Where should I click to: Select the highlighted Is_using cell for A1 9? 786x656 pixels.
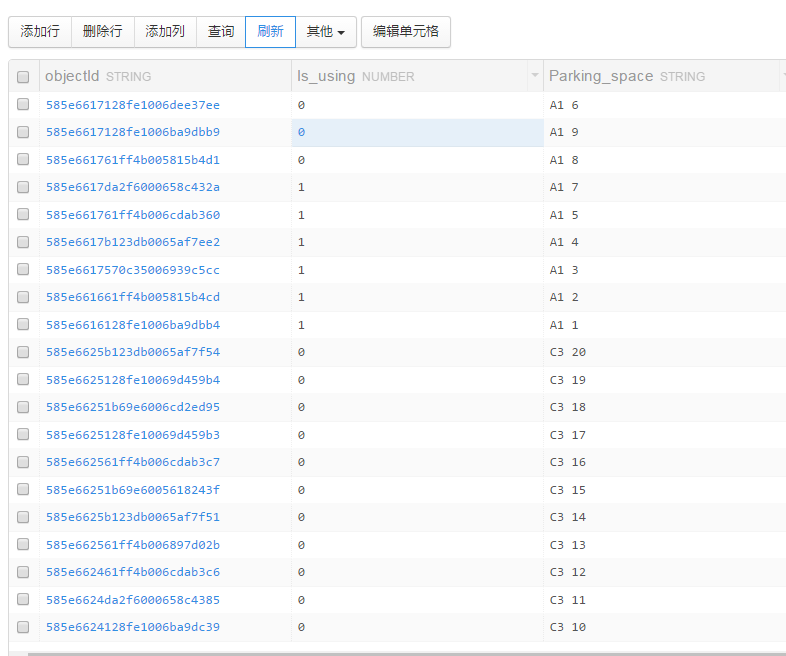(418, 132)
